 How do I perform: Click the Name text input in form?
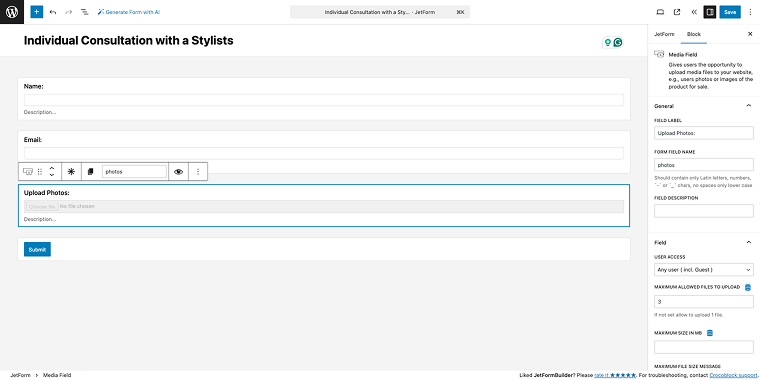click(x=324, y=100)
